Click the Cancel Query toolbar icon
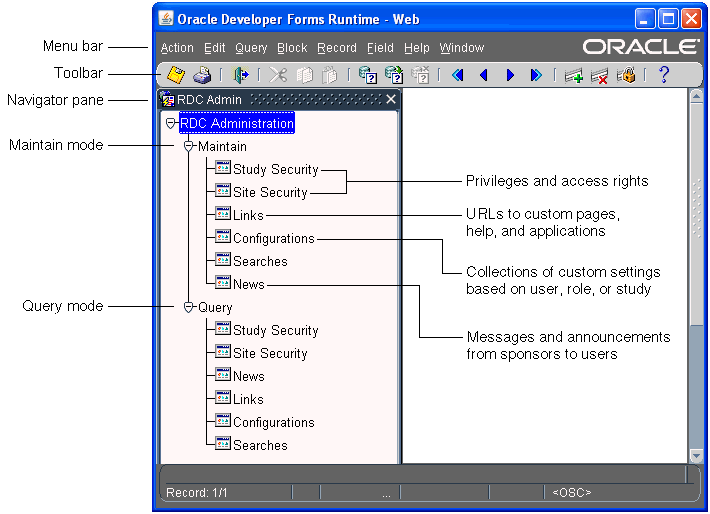The width and height of the screenshot is (710, 514). pos(420,75)
